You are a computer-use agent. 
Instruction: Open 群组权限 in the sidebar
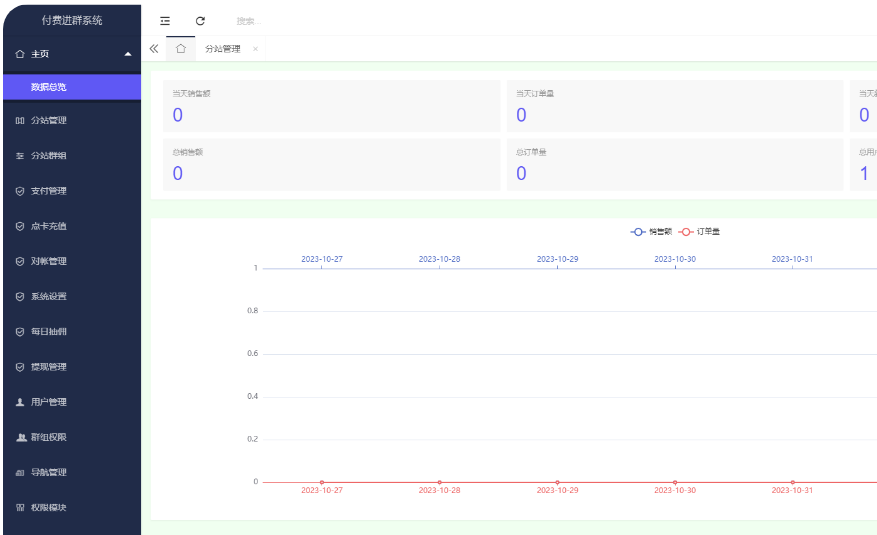[48, 437]
